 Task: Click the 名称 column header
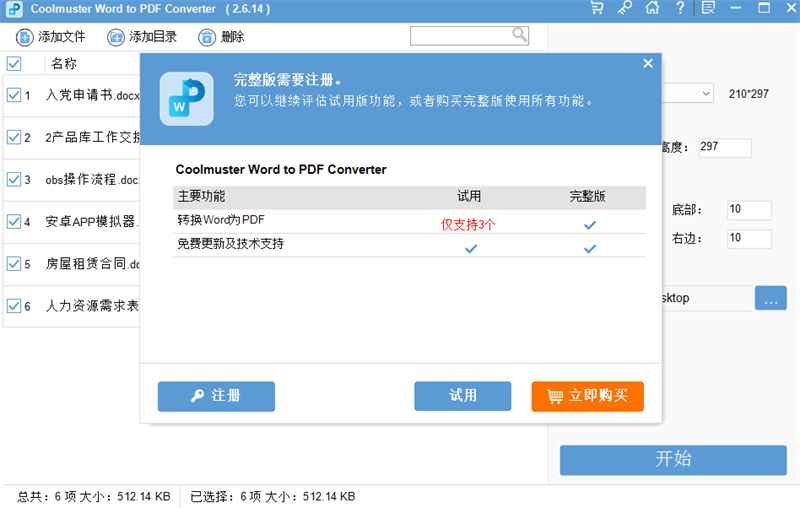64,64
